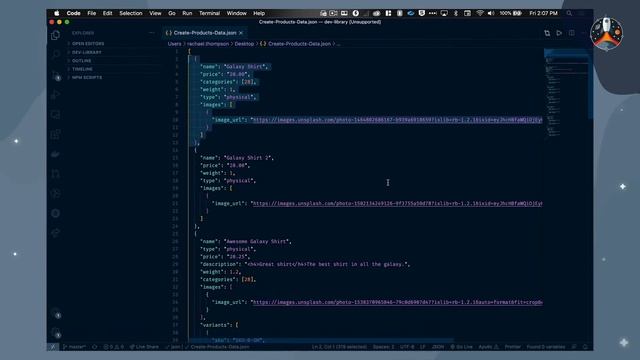Click the remote window indicator in status bar
Image resolution: width=640 pixels, height=360 pixels.
[x=53, y=347]
